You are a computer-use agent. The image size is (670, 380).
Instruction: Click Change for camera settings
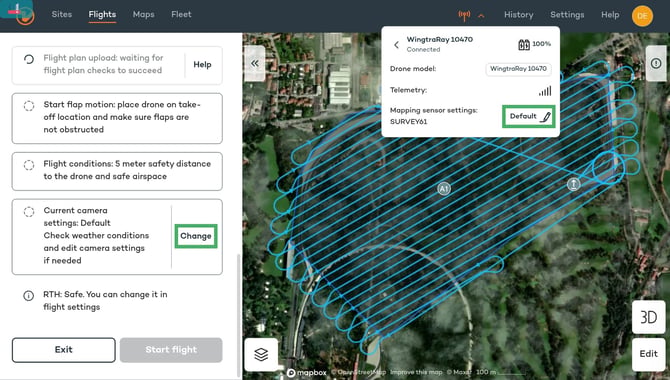[196, 236]
